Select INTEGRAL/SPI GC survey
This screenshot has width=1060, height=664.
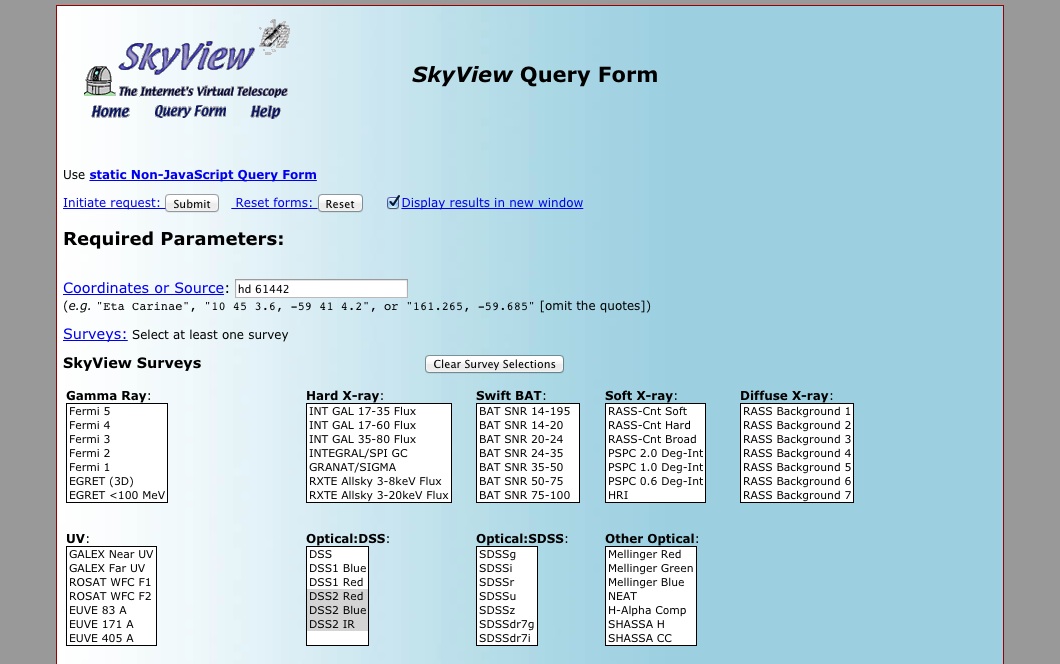click(x=379, y=453)
